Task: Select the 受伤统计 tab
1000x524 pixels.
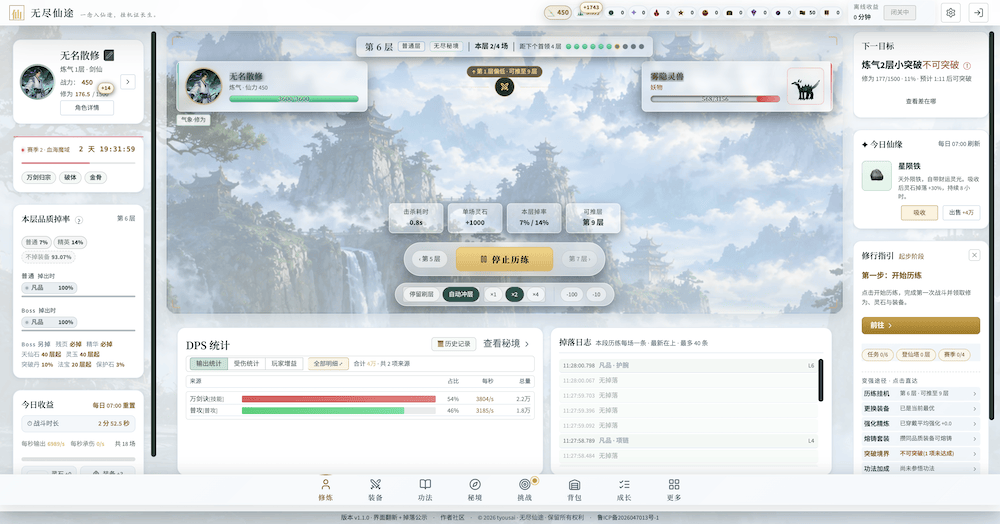Action: tap(246, 363)
